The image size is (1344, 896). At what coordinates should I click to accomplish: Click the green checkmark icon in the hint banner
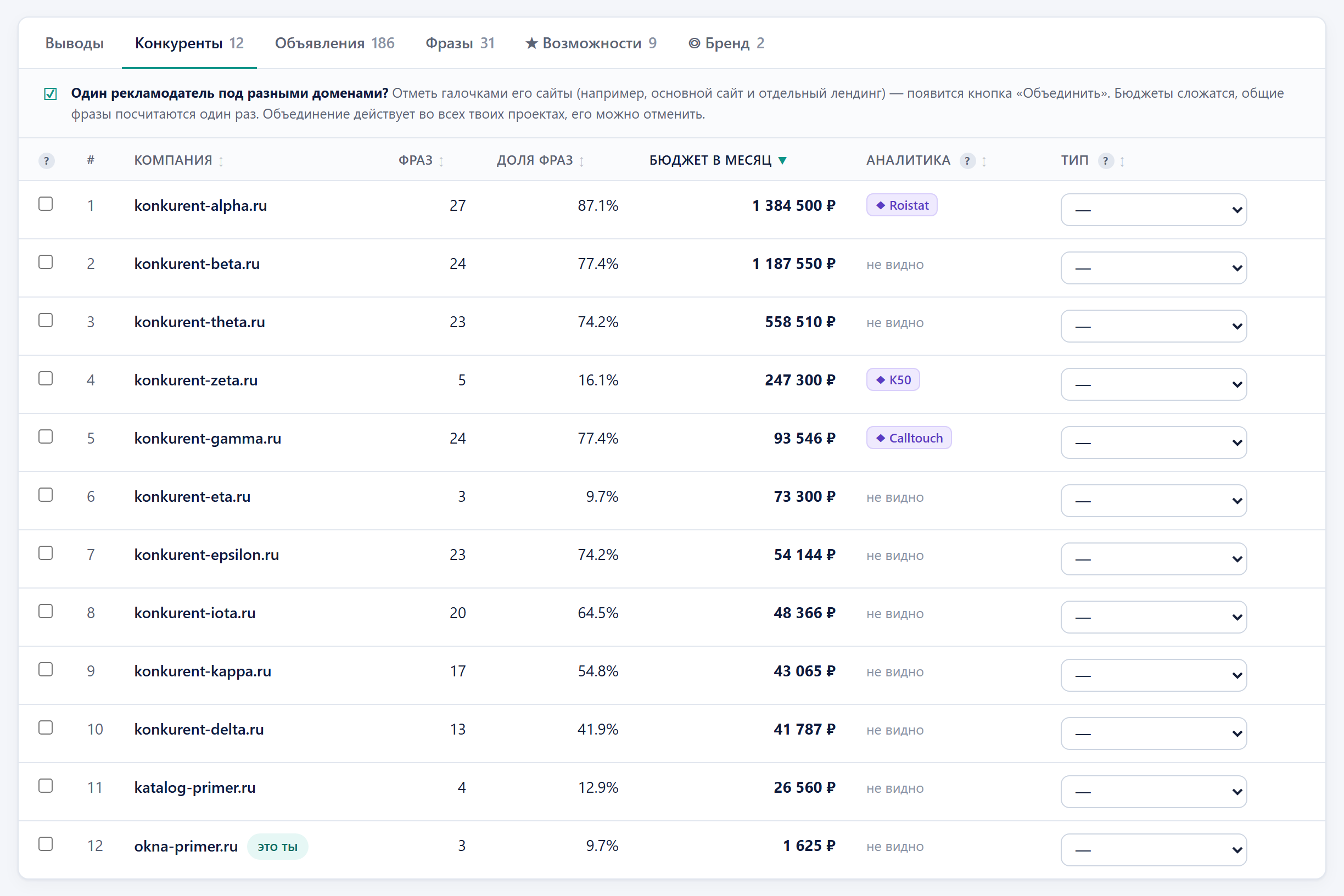[x=51, y=94]
